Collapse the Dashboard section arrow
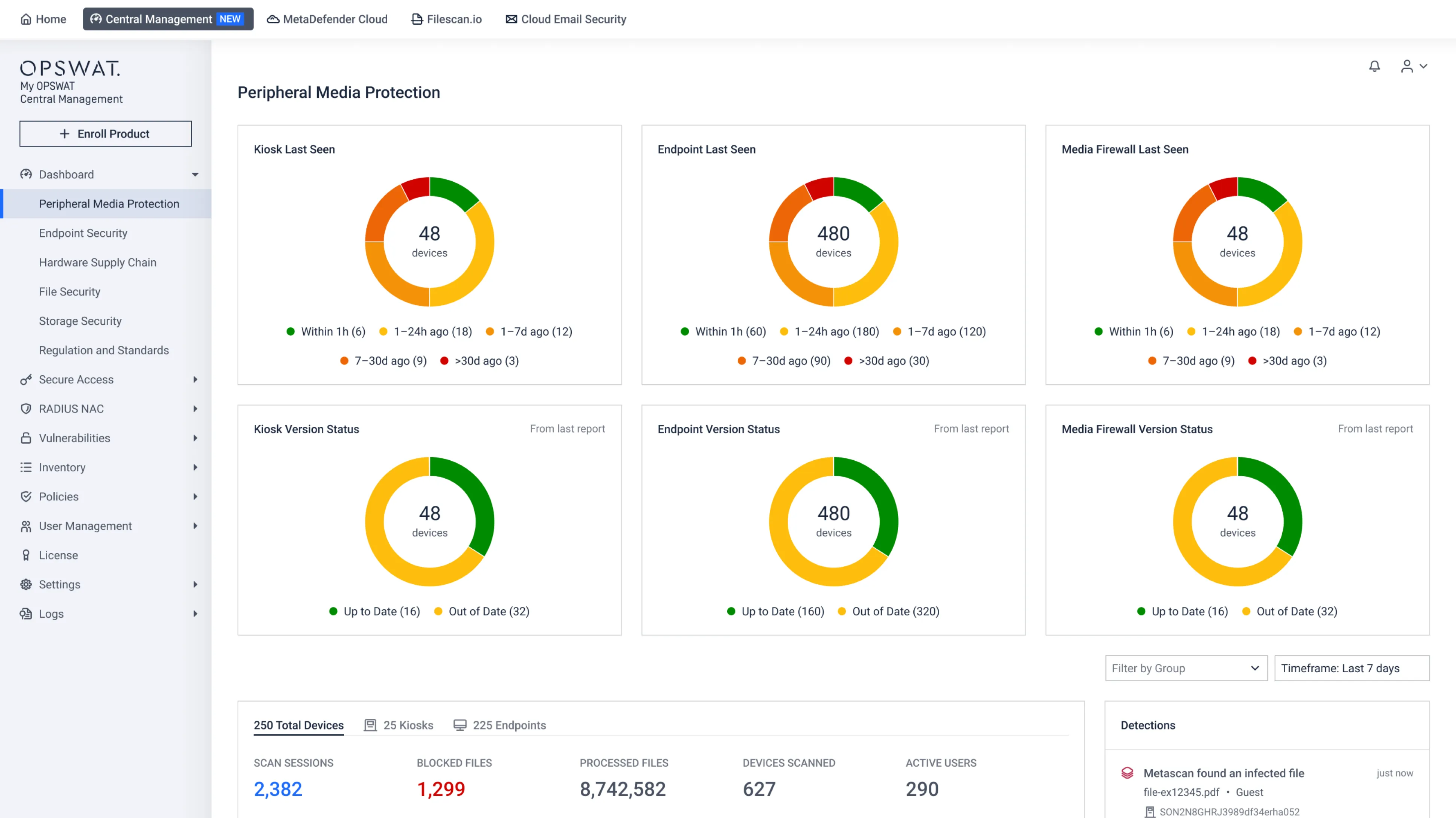The width and height of the screenshot is (1456, 818). pyautogui.click(x=195, y=175)
